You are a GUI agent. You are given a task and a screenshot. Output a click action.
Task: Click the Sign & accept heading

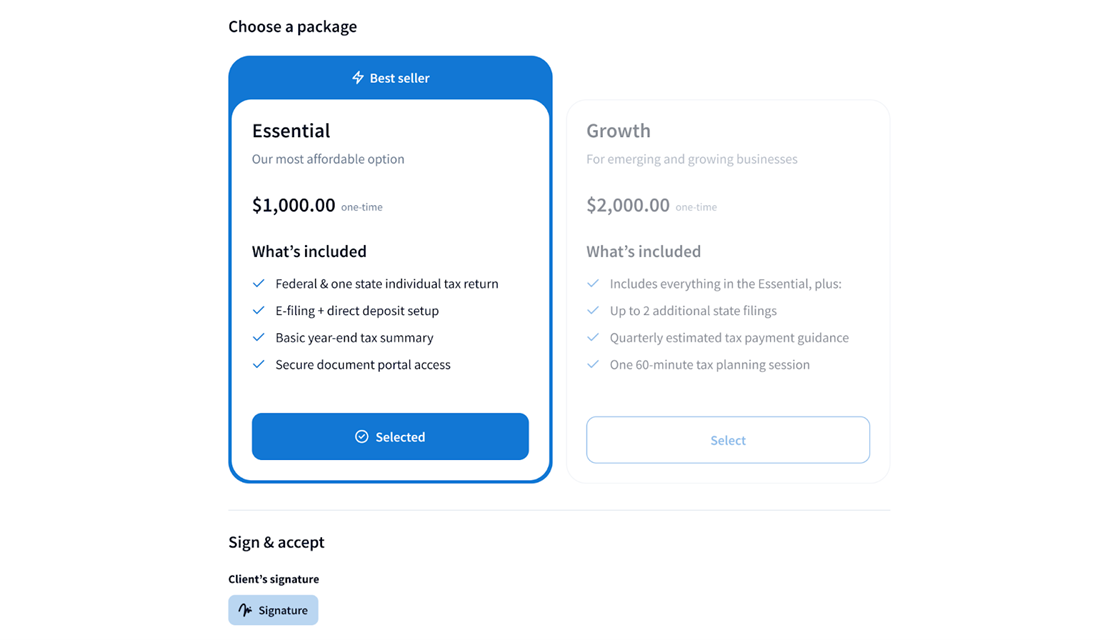point(276,542)
